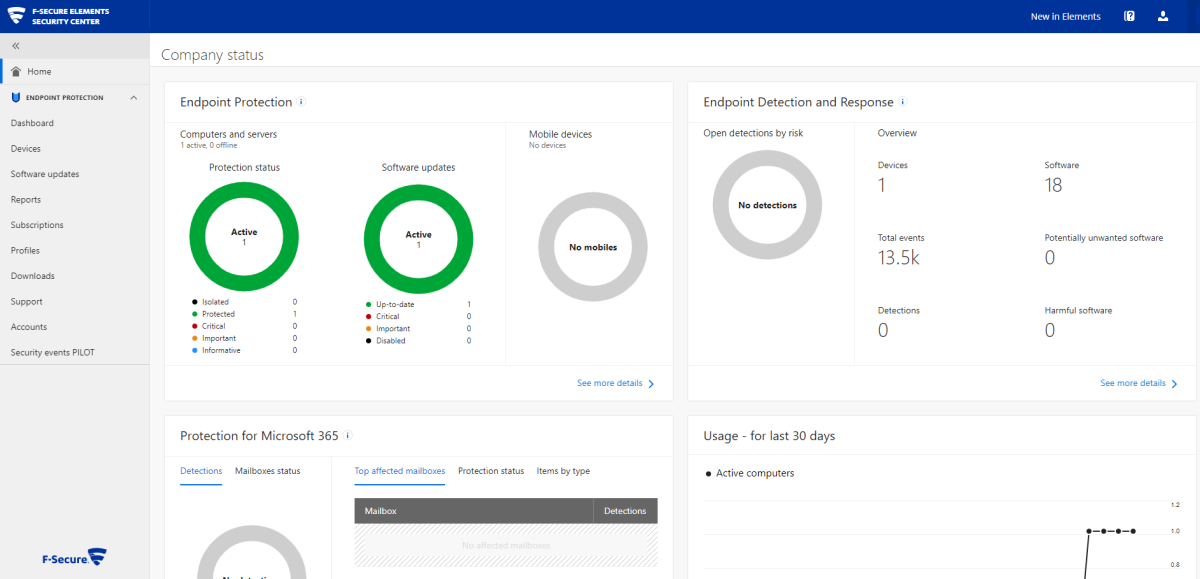Click the last data point on usage chart
Screen dimensions: 1200x579
[1133, 531]
